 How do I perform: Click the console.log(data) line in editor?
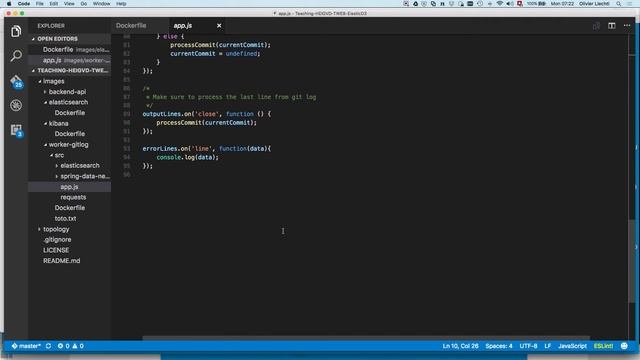187,157
